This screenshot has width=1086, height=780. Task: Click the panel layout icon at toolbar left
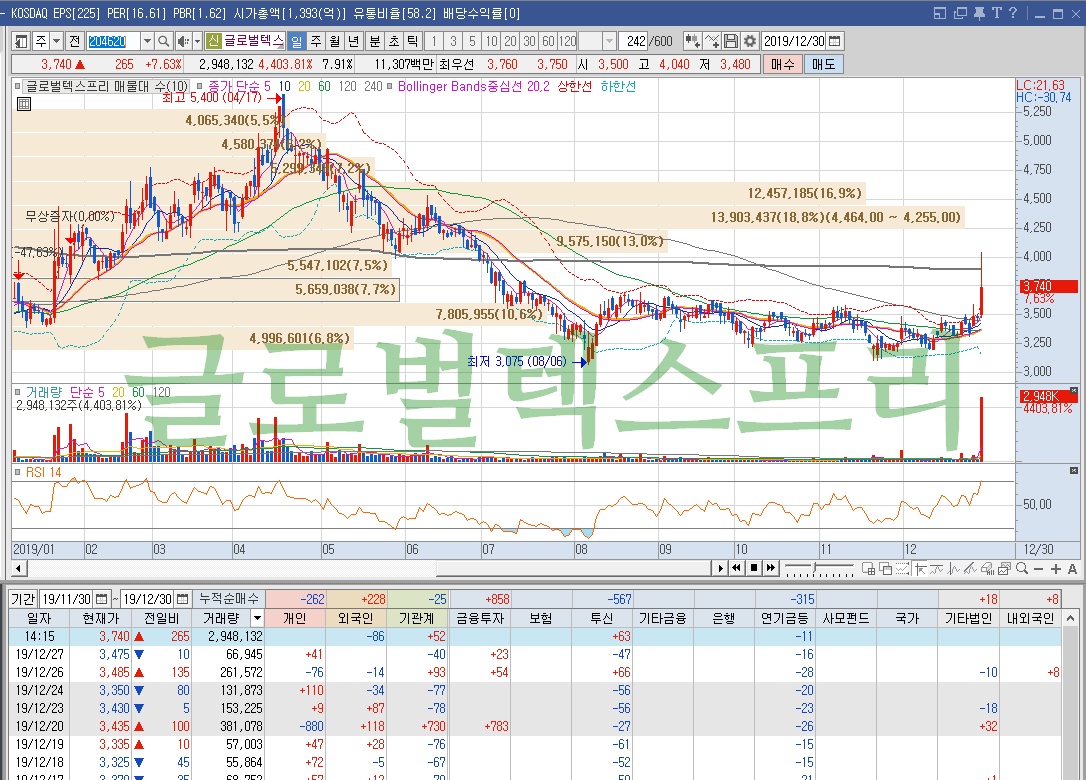[21, 42]
